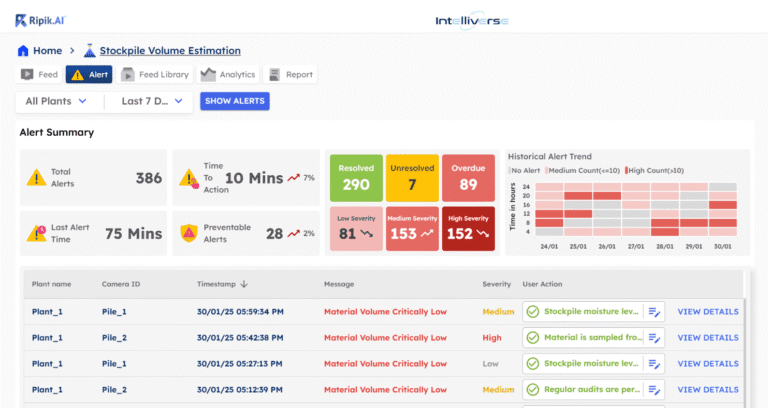Click the Home icon in breadcrumb
This screenshot has height=408, width=768.
[23, 51]
